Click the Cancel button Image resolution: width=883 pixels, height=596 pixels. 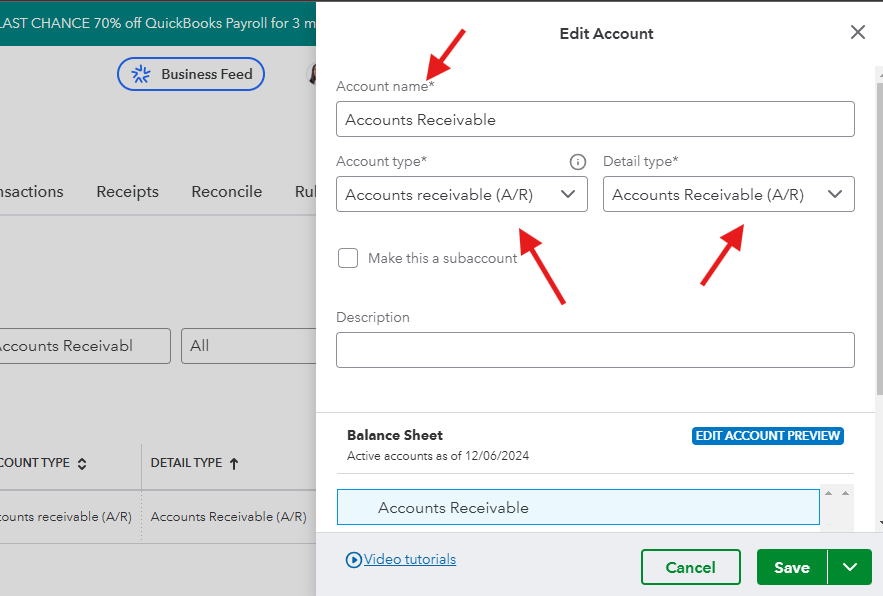691,567
